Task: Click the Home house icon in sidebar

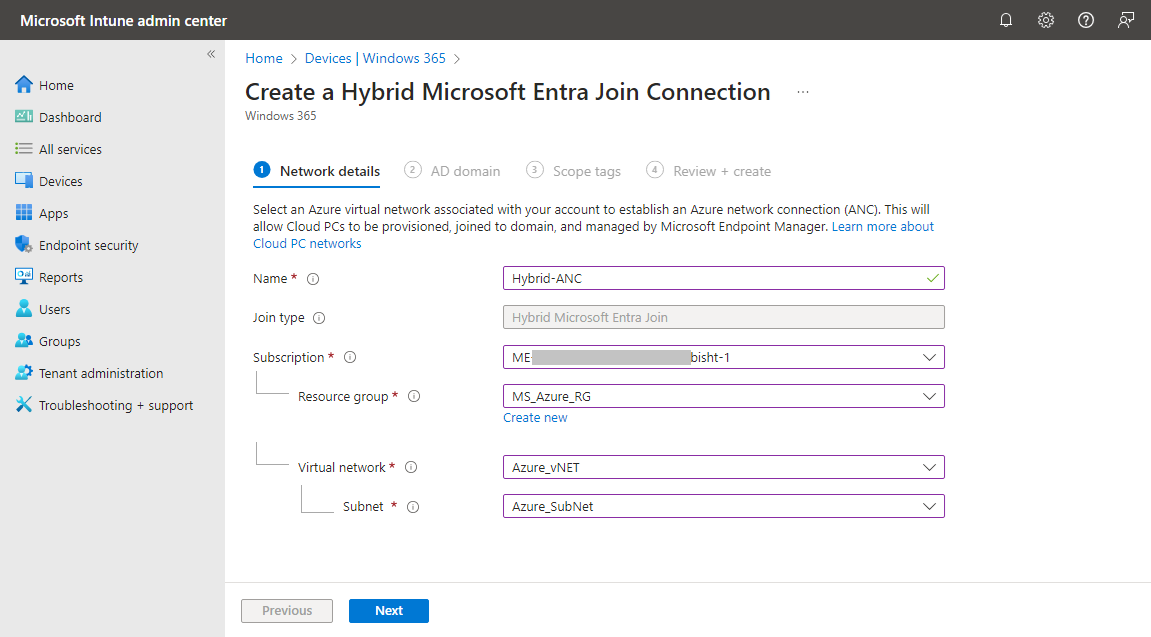Action: 23,84
